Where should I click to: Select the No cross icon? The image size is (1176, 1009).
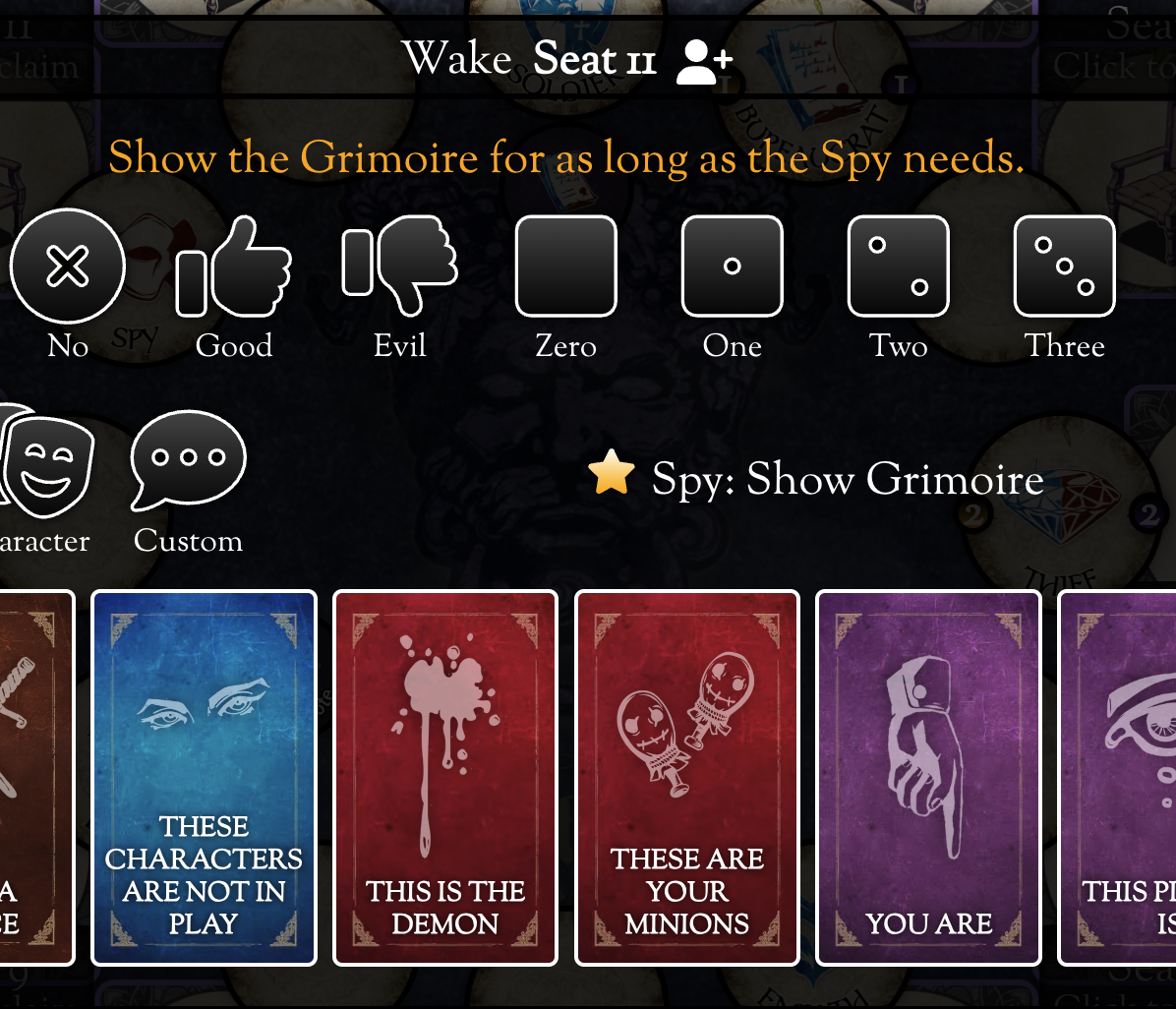tap(68, 267)
